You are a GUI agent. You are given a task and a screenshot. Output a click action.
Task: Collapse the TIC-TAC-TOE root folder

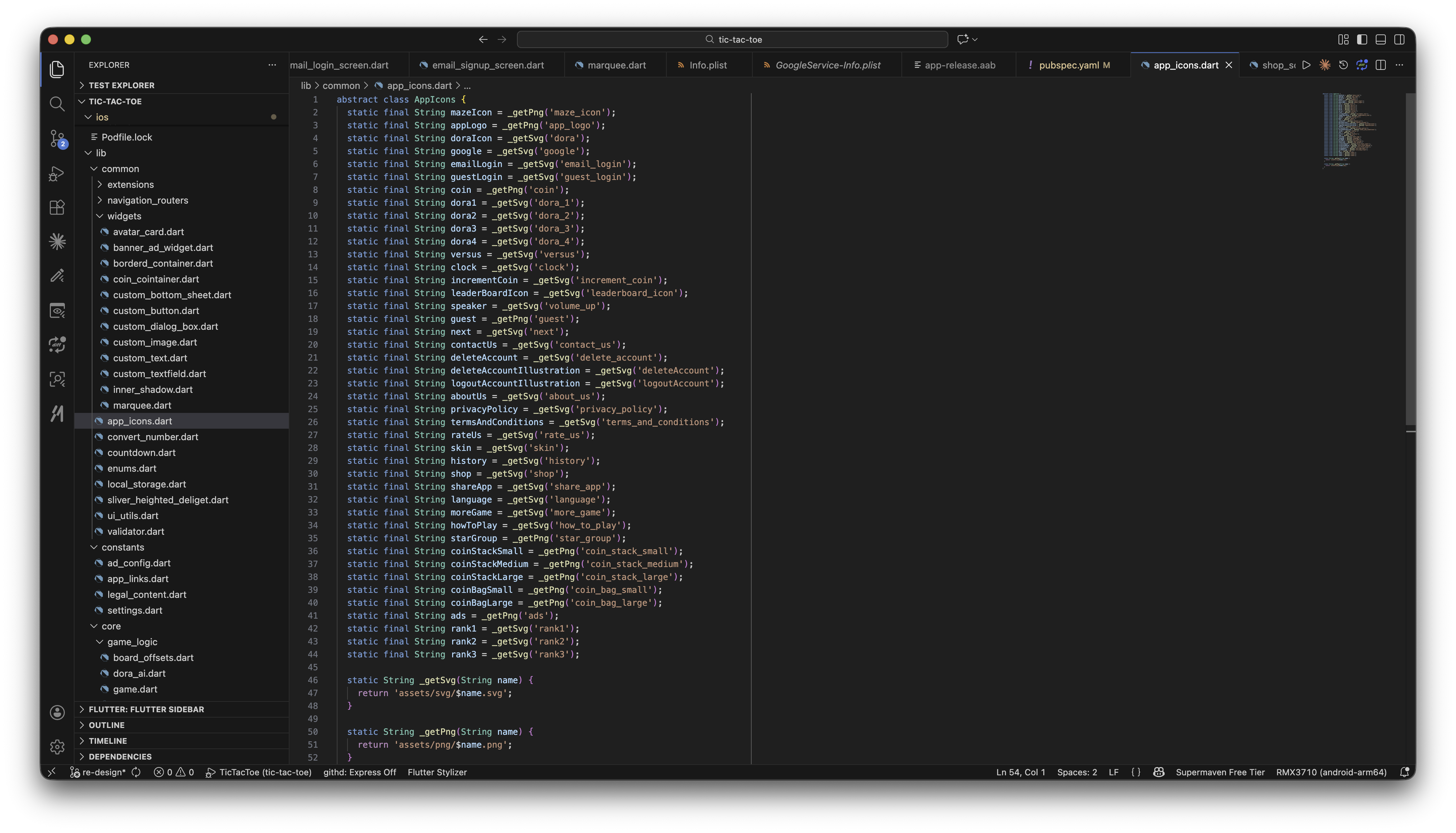click(x=182, y=101)
